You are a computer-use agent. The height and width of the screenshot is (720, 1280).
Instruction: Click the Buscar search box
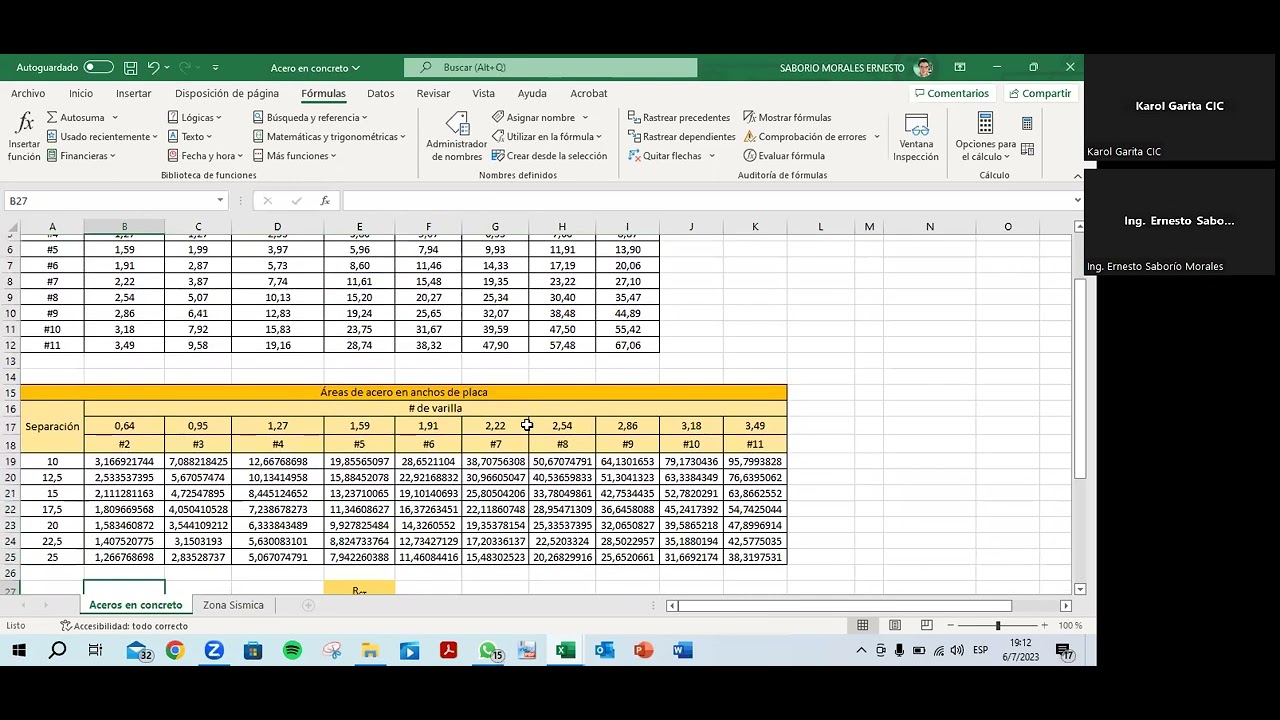[x=551, y=68]
